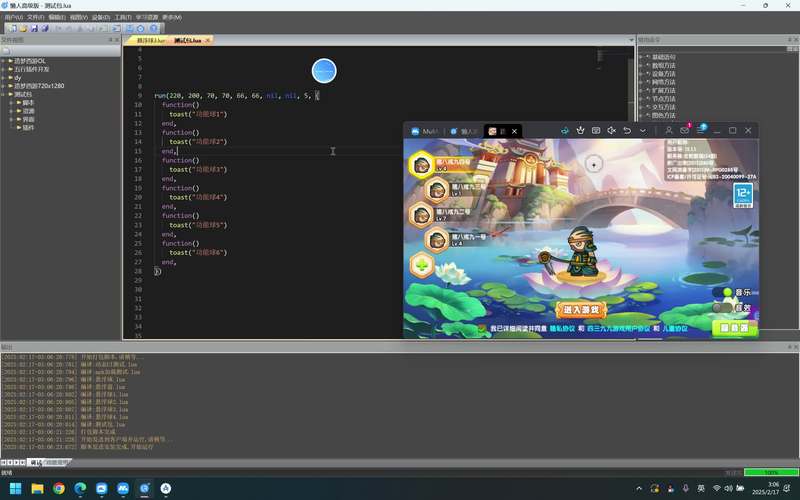Collapse the 测试包 project folder
Viewport: 800px width, 500px height.
[4, 94]
